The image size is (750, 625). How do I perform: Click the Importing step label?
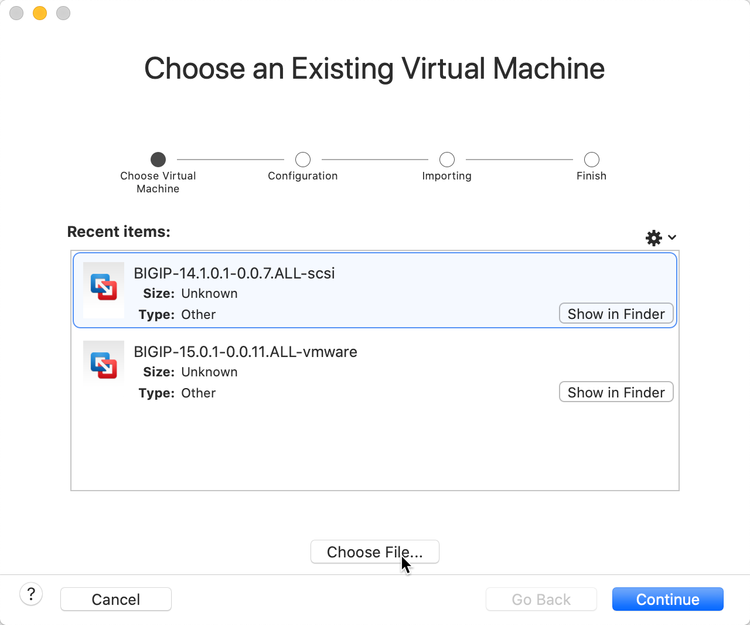447,176
